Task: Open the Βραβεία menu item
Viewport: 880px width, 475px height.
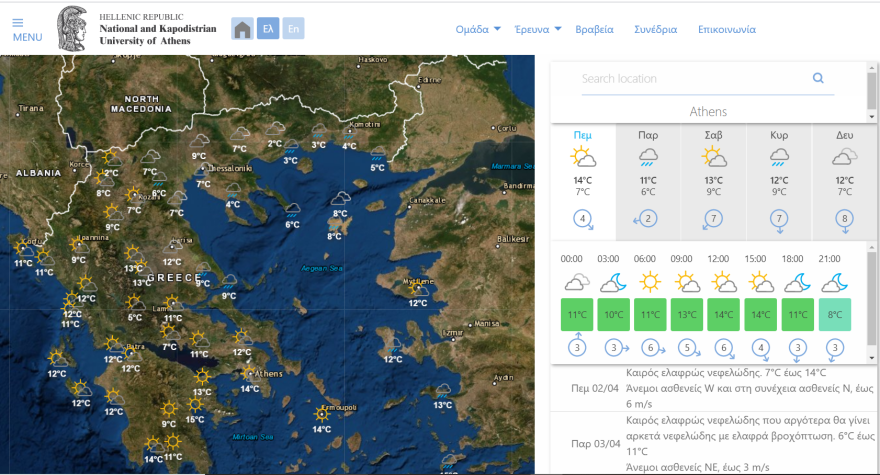Action: (x=595, y=29)
